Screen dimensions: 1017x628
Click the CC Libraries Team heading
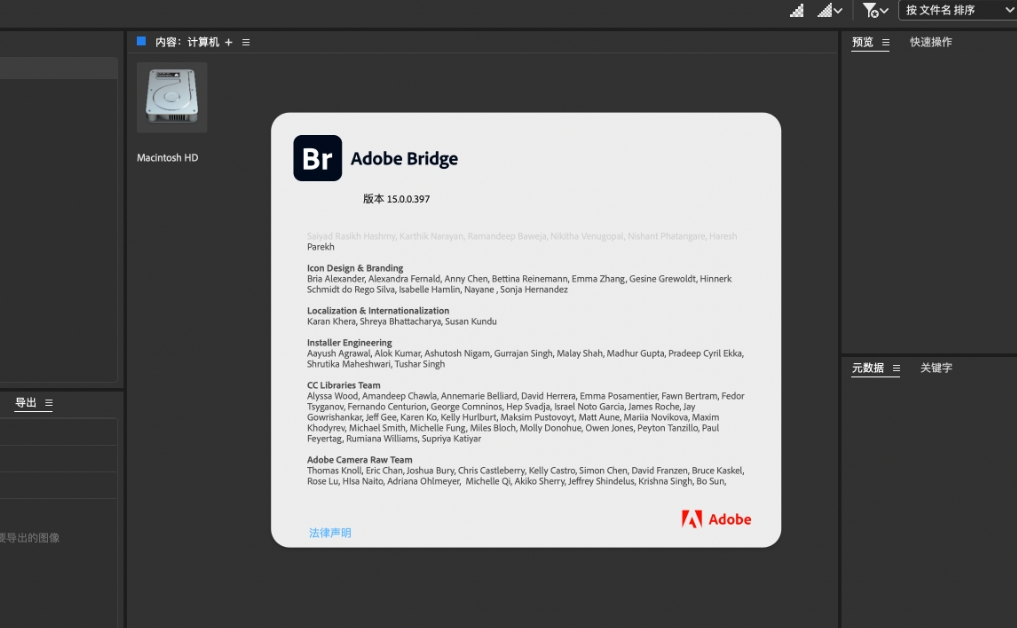[344, 385]
